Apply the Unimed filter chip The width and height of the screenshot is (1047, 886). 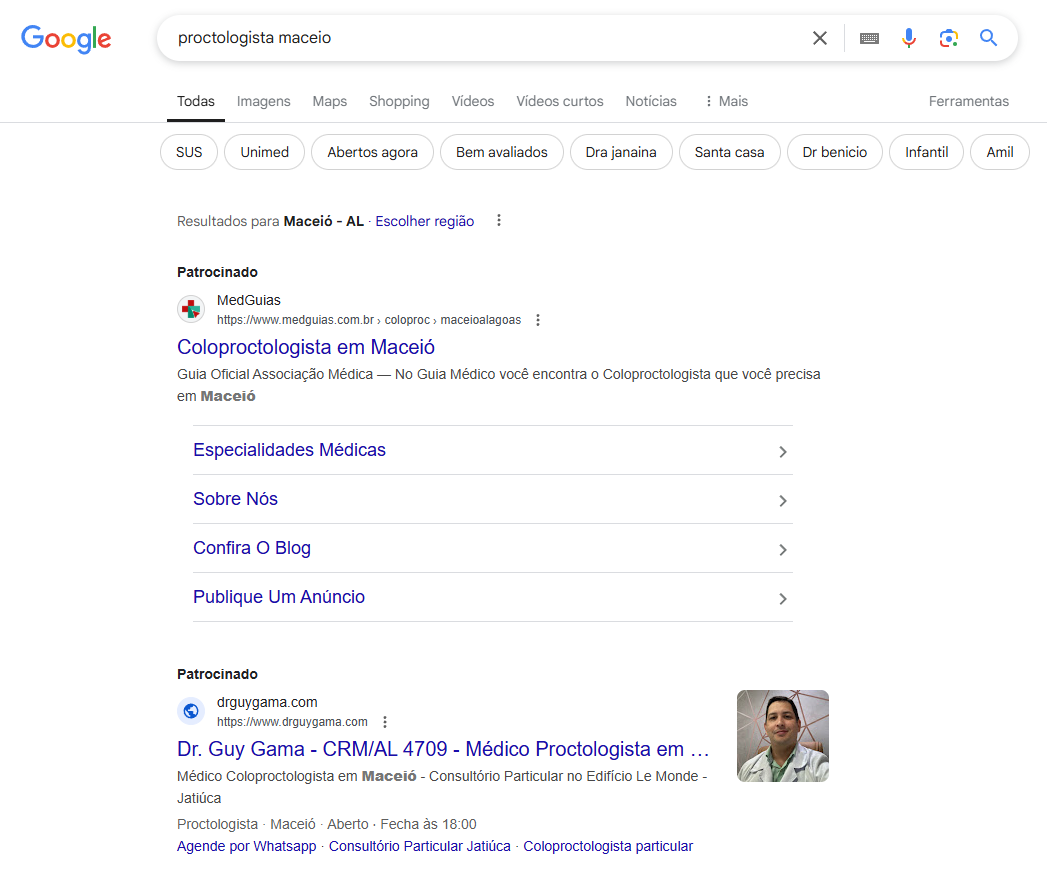point(264,152)
